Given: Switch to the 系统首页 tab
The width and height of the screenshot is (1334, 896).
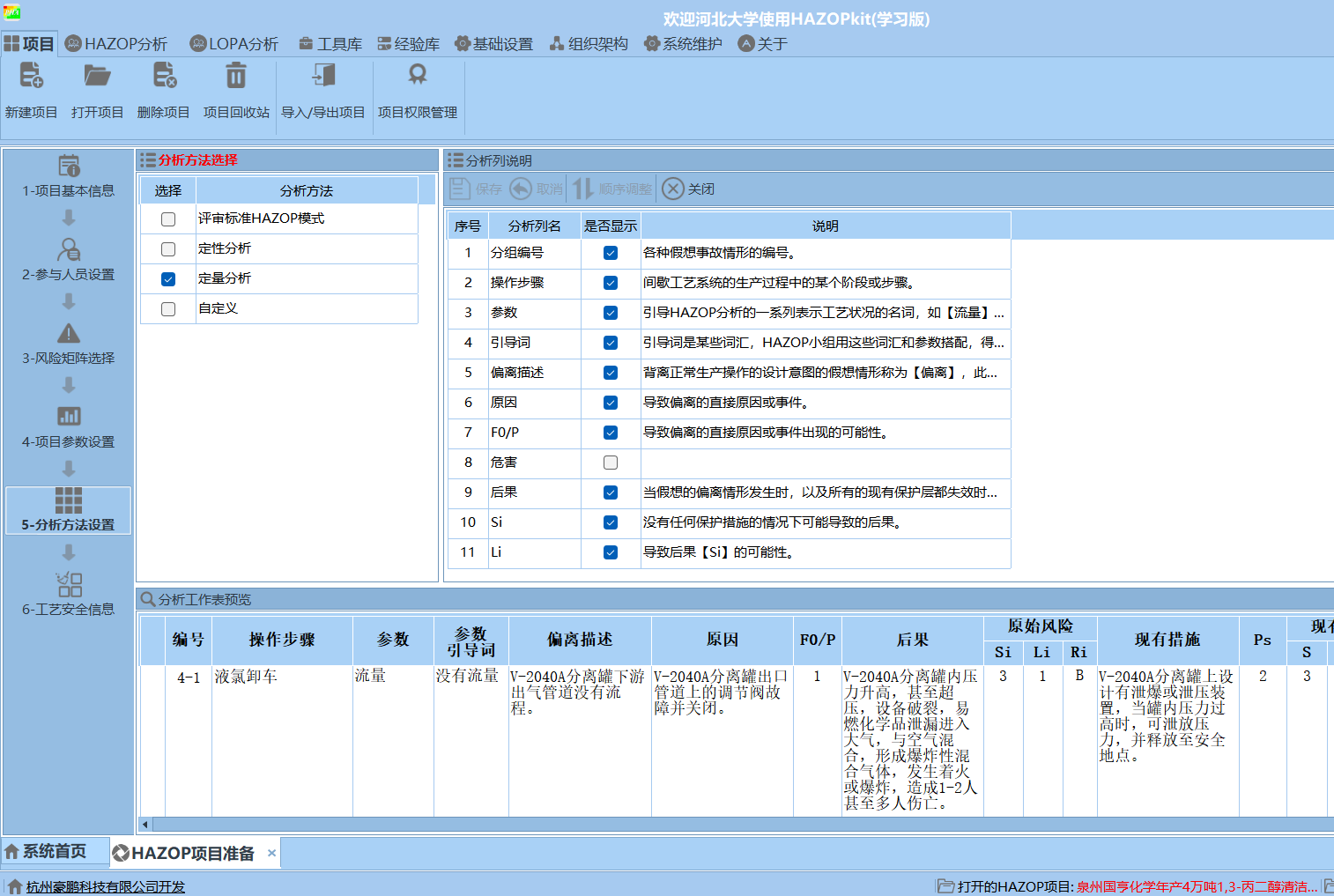Looking at the screenshot, I should pos(56,851).
